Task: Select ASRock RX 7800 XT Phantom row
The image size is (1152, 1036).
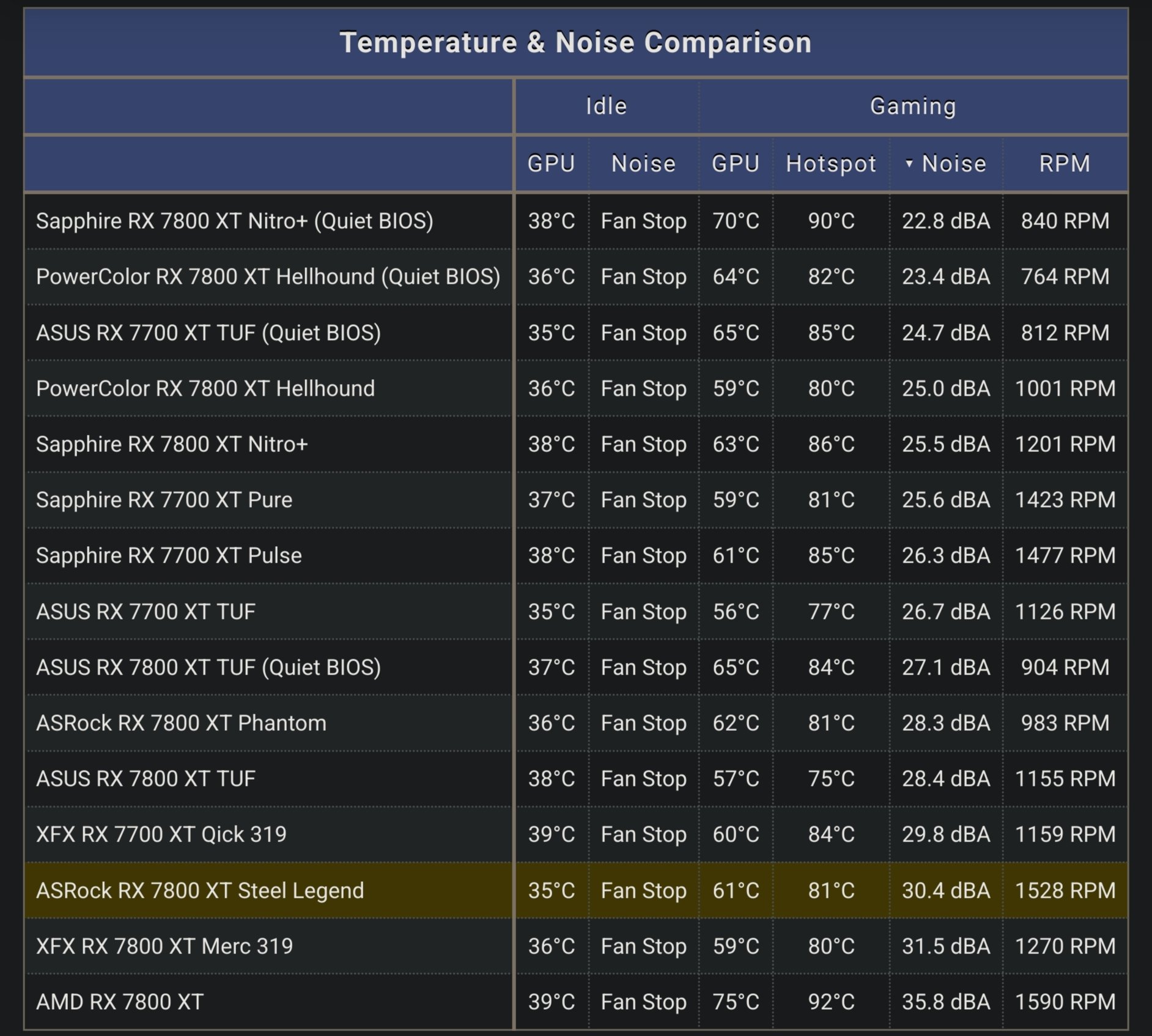Action: [181, 723]
